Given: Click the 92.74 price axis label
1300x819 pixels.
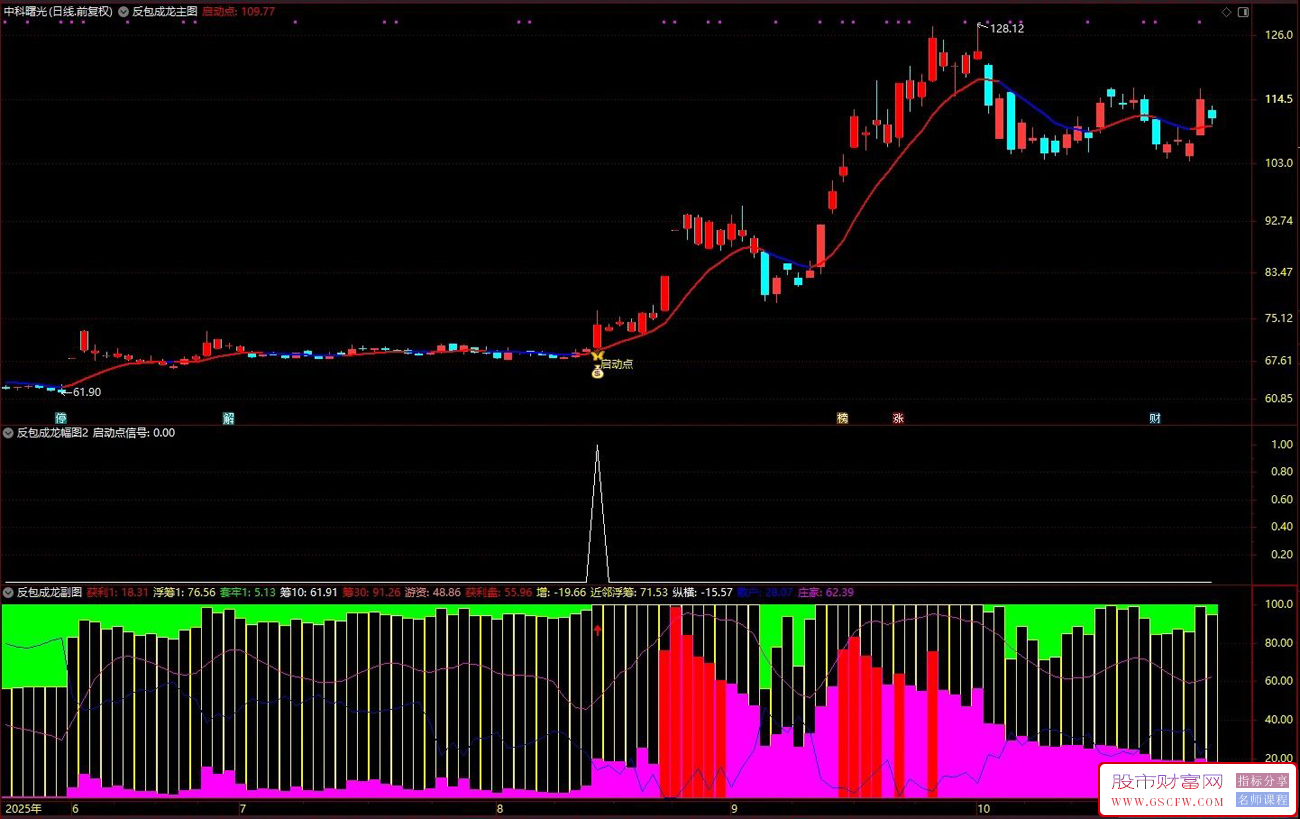Looking at the screenshot, I should coord(1279,220).
